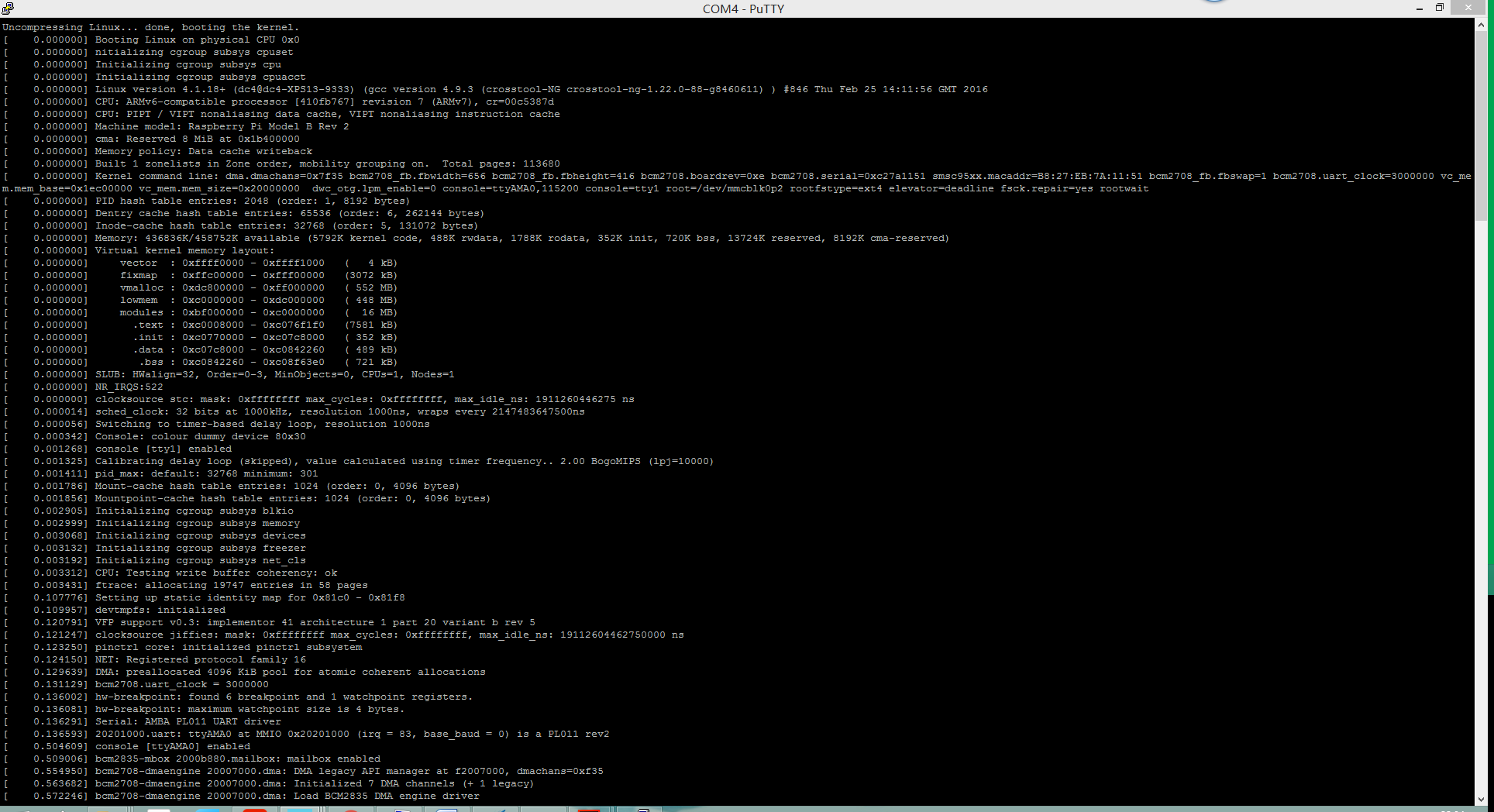This screenshot has height=812, width=1494.
Task: Click 'clocksource jiffies: mask' line
Action: pos(389,635)
